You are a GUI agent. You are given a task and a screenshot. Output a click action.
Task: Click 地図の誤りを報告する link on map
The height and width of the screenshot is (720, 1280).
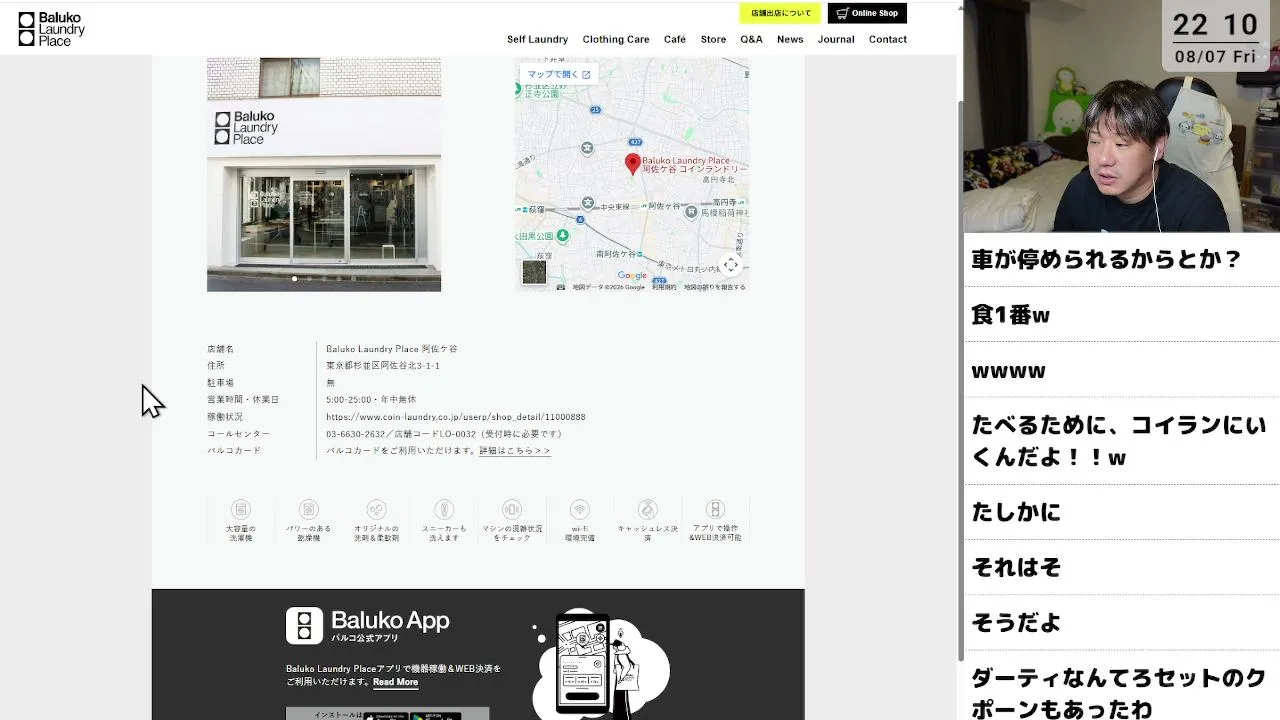(715, 287)
